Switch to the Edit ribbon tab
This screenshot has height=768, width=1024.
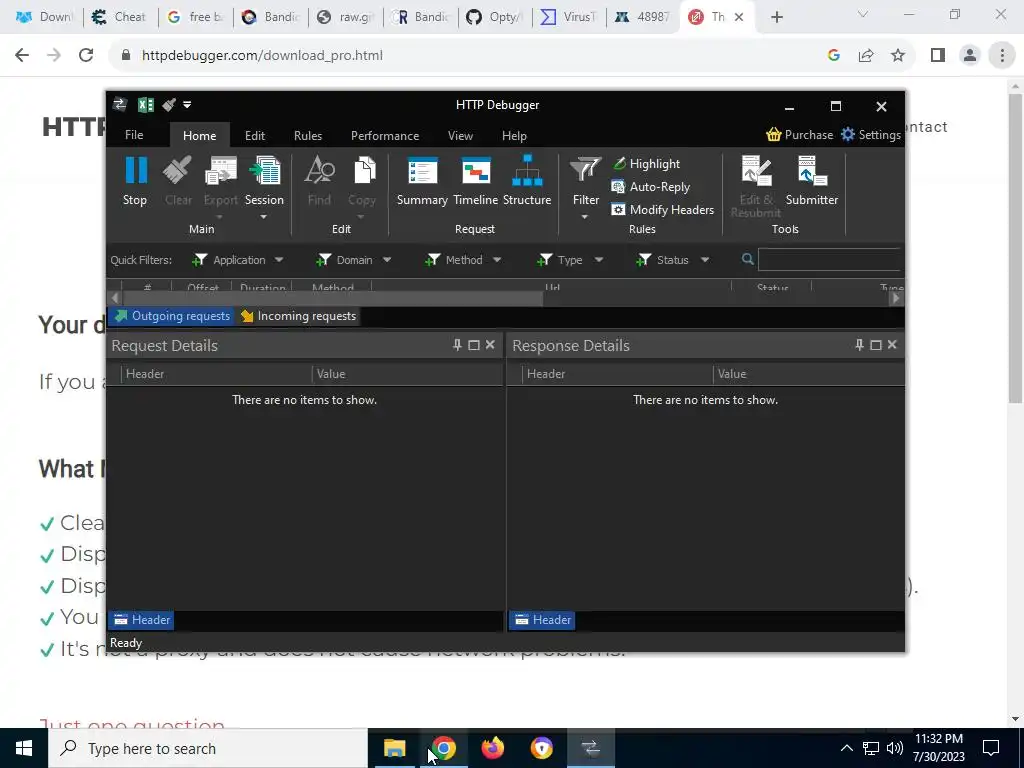255,135
